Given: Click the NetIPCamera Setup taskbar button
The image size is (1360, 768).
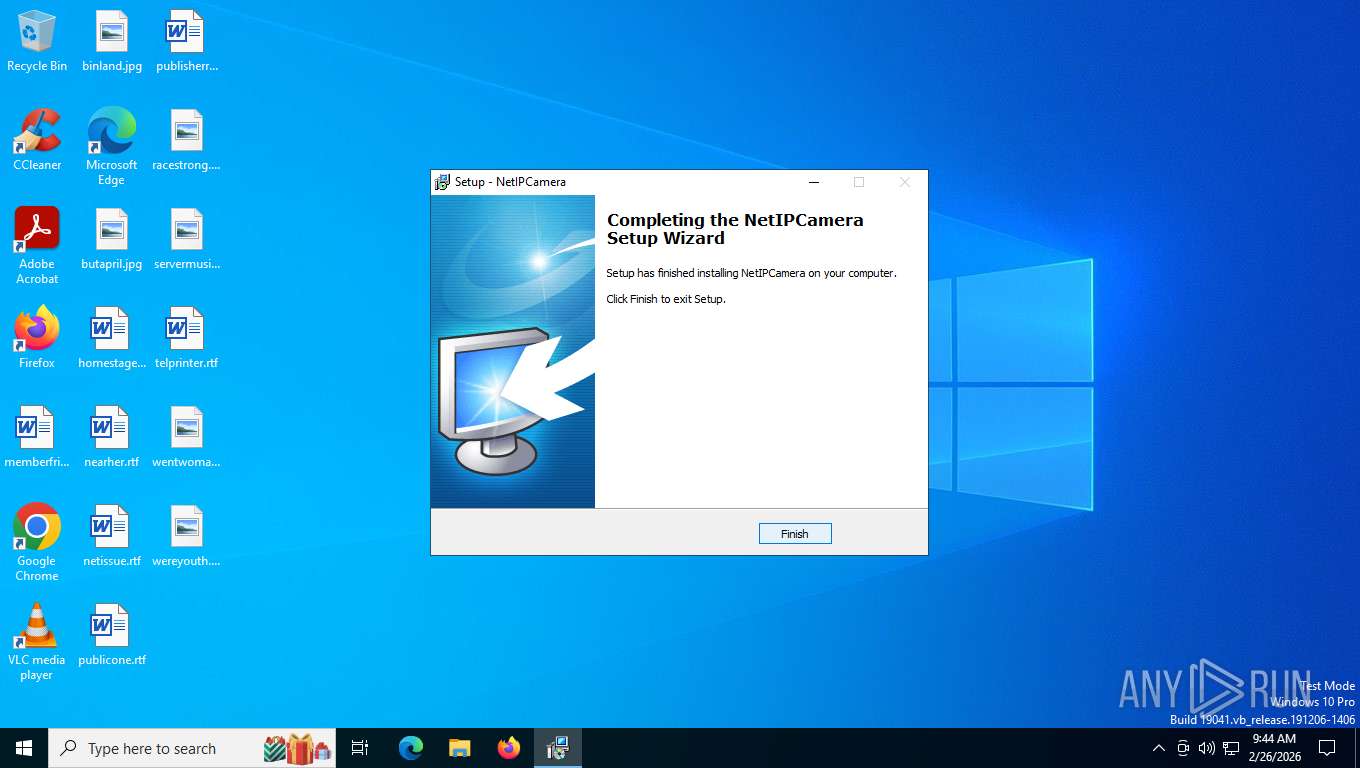Looking at the screenshot, I should coord(558,748).
